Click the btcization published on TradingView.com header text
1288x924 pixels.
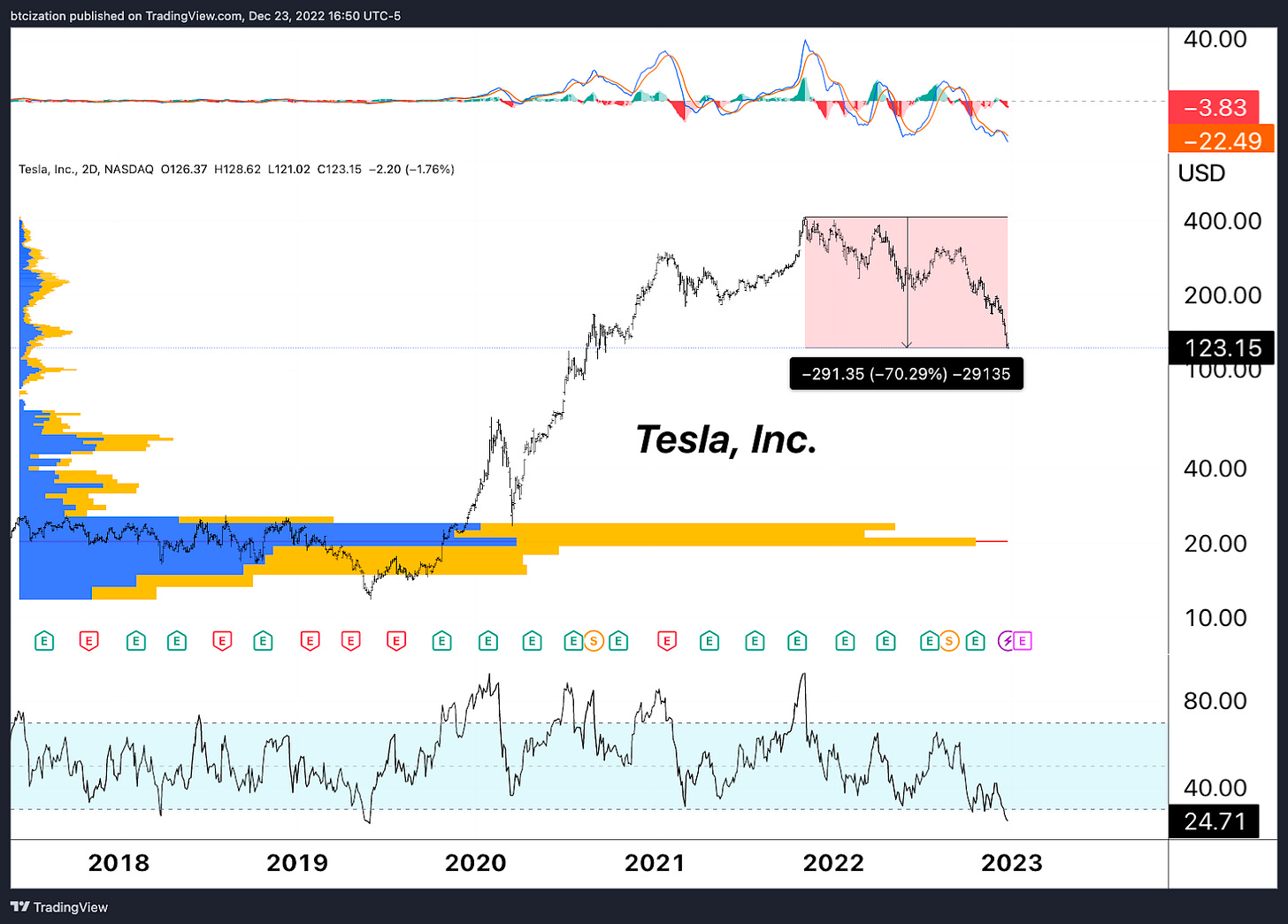pos(205,16)
